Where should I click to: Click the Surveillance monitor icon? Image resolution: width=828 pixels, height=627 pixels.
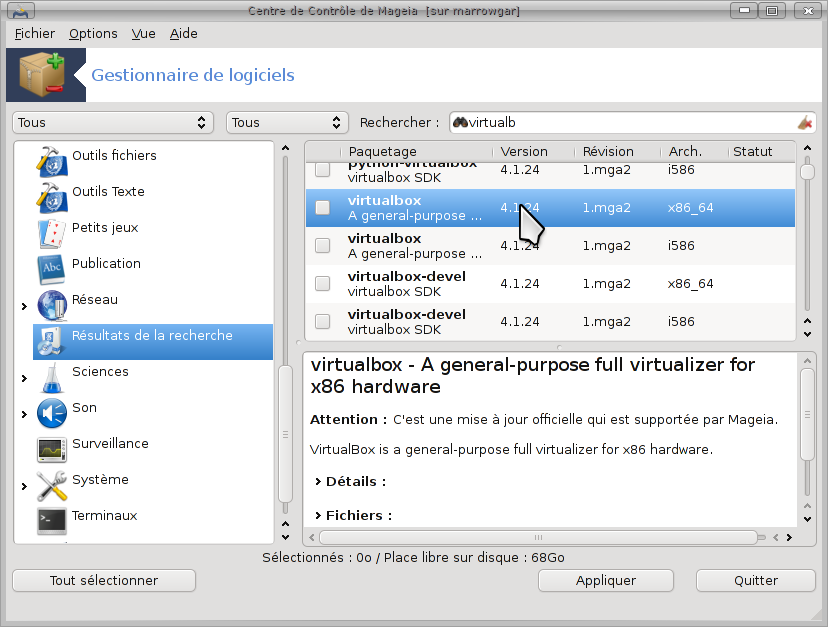click(x=52, y=450)
